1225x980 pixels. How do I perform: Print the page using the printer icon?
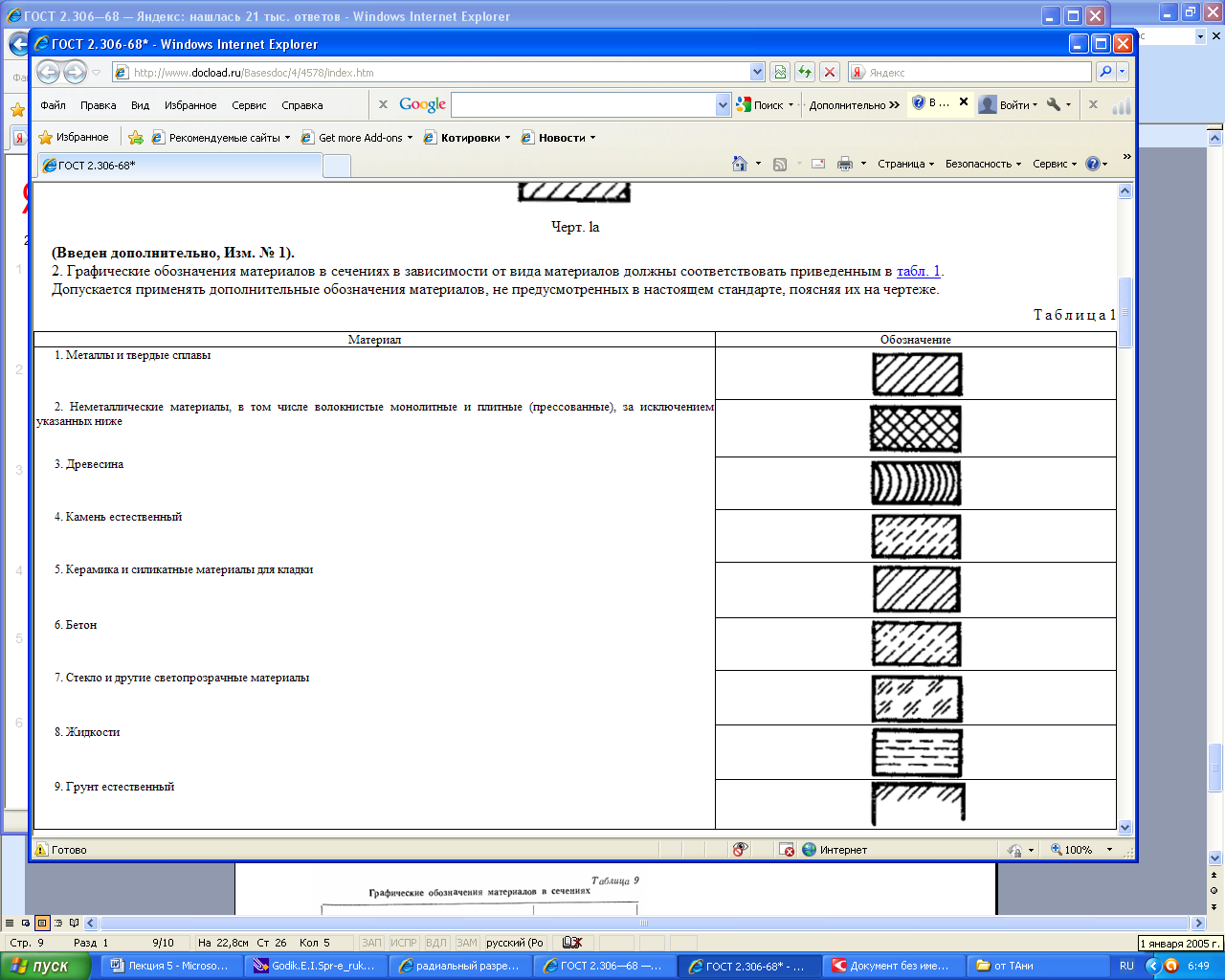(845, 164)
